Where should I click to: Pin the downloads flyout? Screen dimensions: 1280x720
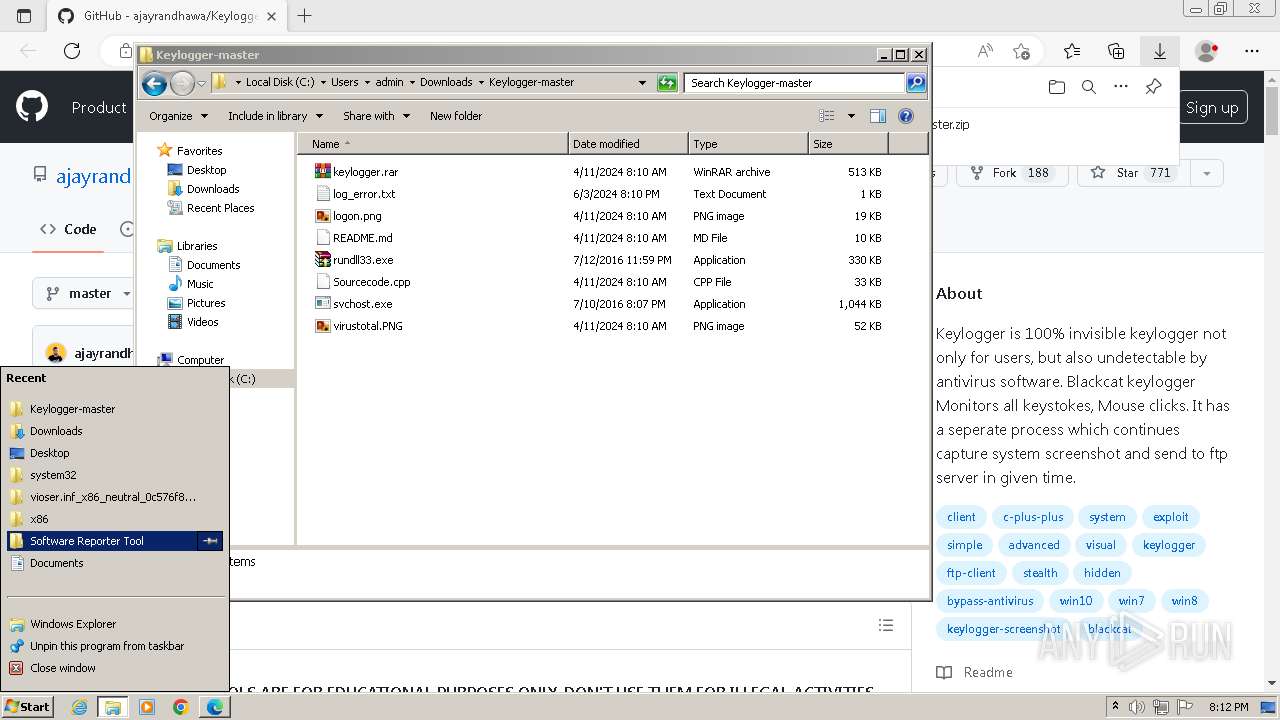click(1153, 87)
